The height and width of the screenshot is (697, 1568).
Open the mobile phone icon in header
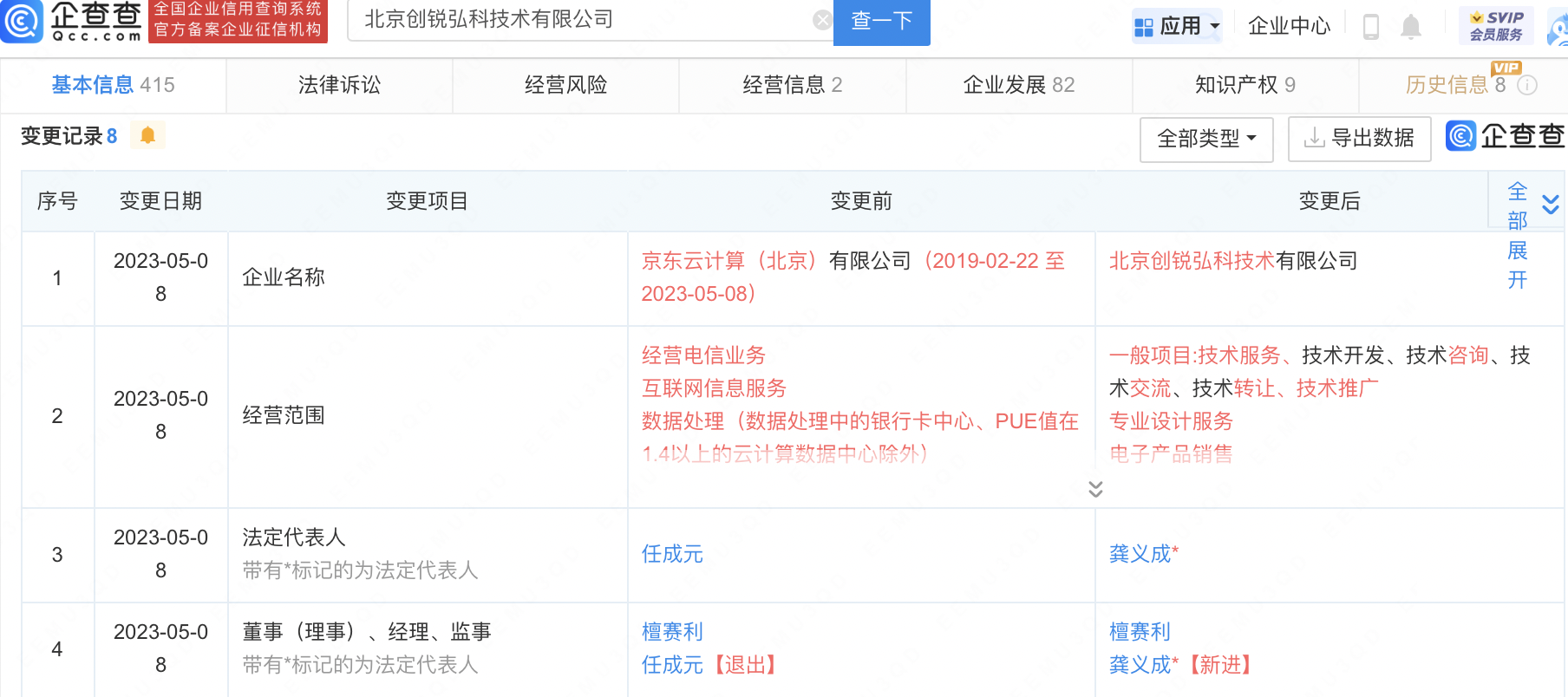click(1371, 26)
